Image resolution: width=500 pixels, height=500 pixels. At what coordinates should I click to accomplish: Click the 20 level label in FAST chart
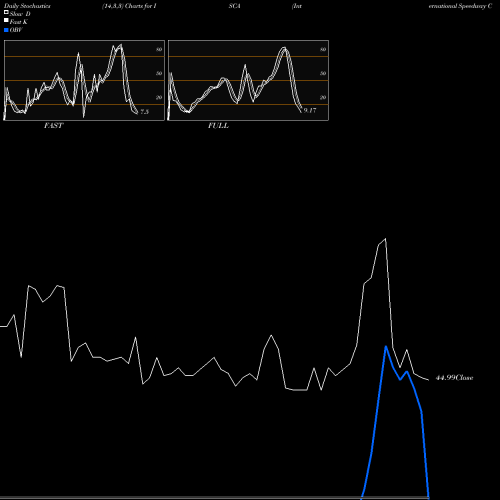pyautogui.click(x=159, y=97)
